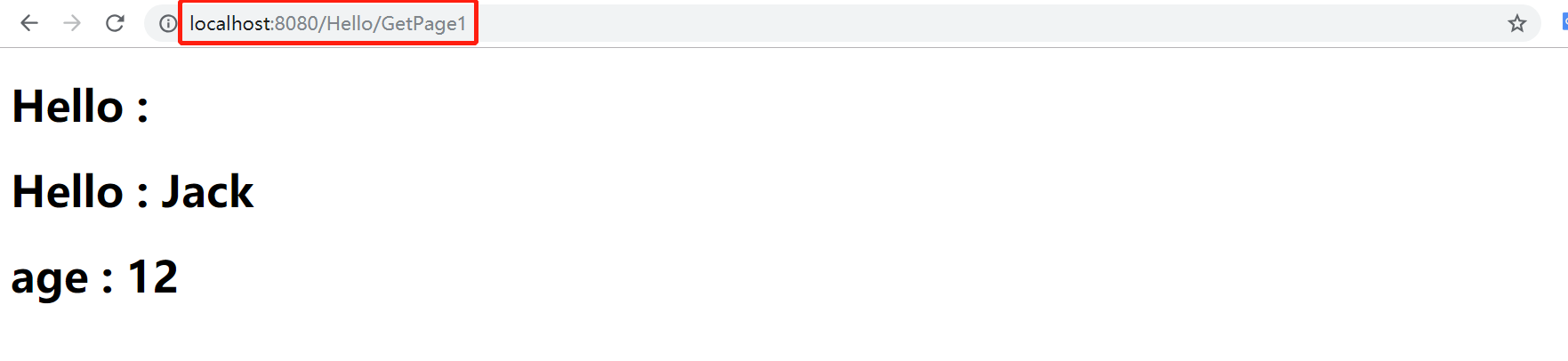Screen dimensions: 1568x361
Task: Click the "Hello" path segment in the URL
Action: [350, 24]
